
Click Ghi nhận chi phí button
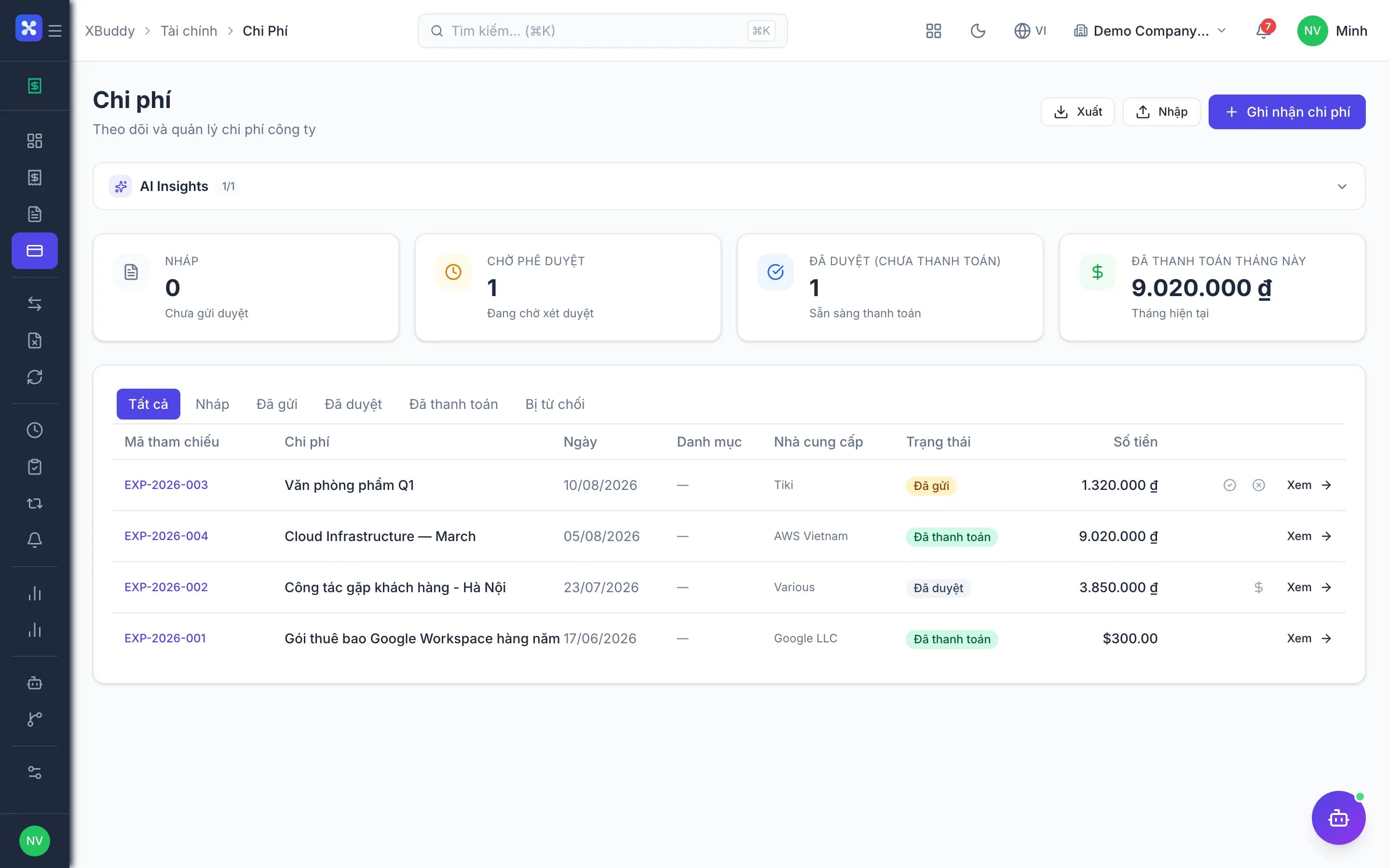(1287, 112)
